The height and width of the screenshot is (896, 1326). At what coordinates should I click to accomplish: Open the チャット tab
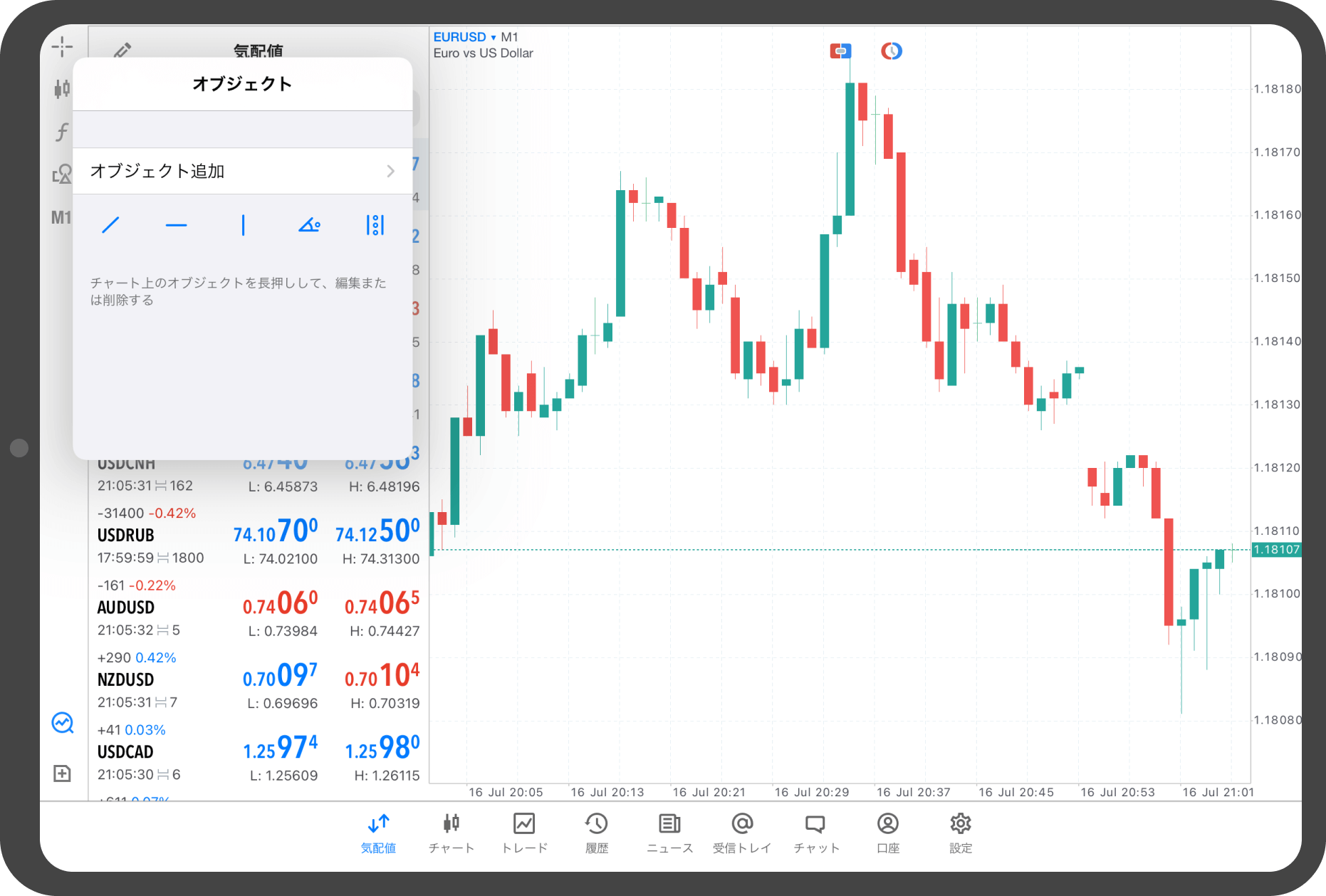coord(816,833)
